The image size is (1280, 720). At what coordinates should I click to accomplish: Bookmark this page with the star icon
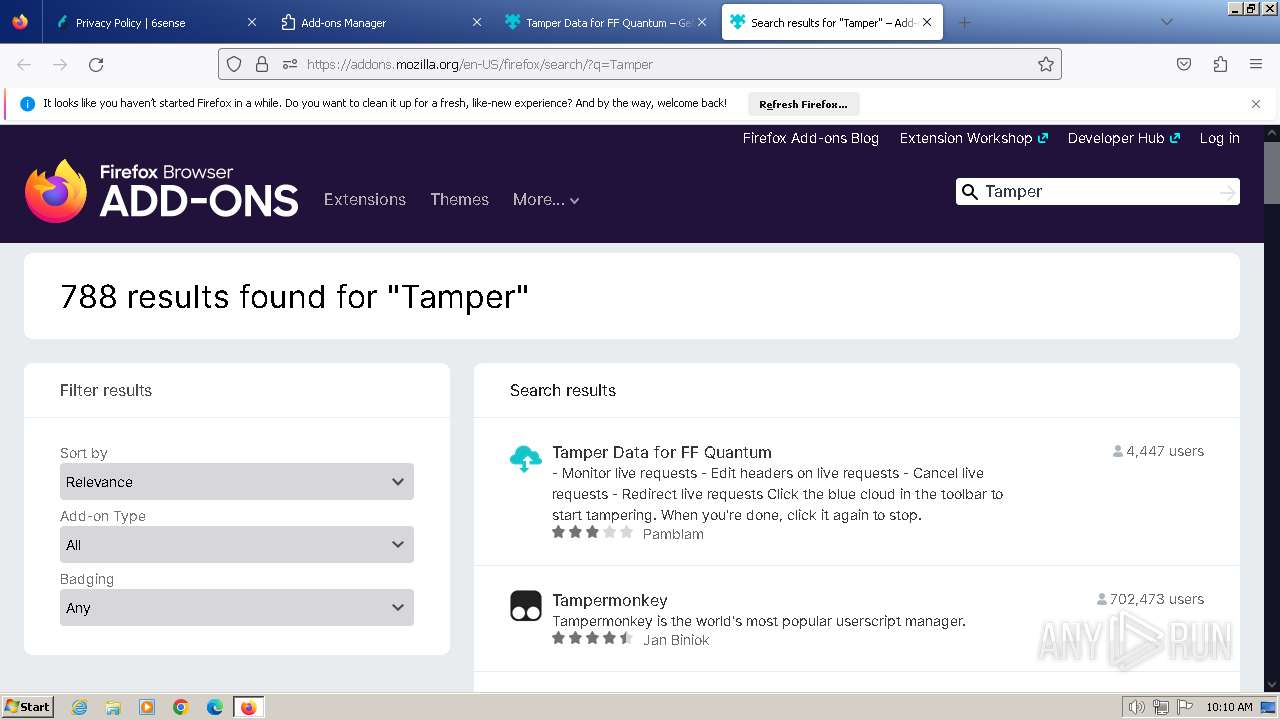[1046, 64]
